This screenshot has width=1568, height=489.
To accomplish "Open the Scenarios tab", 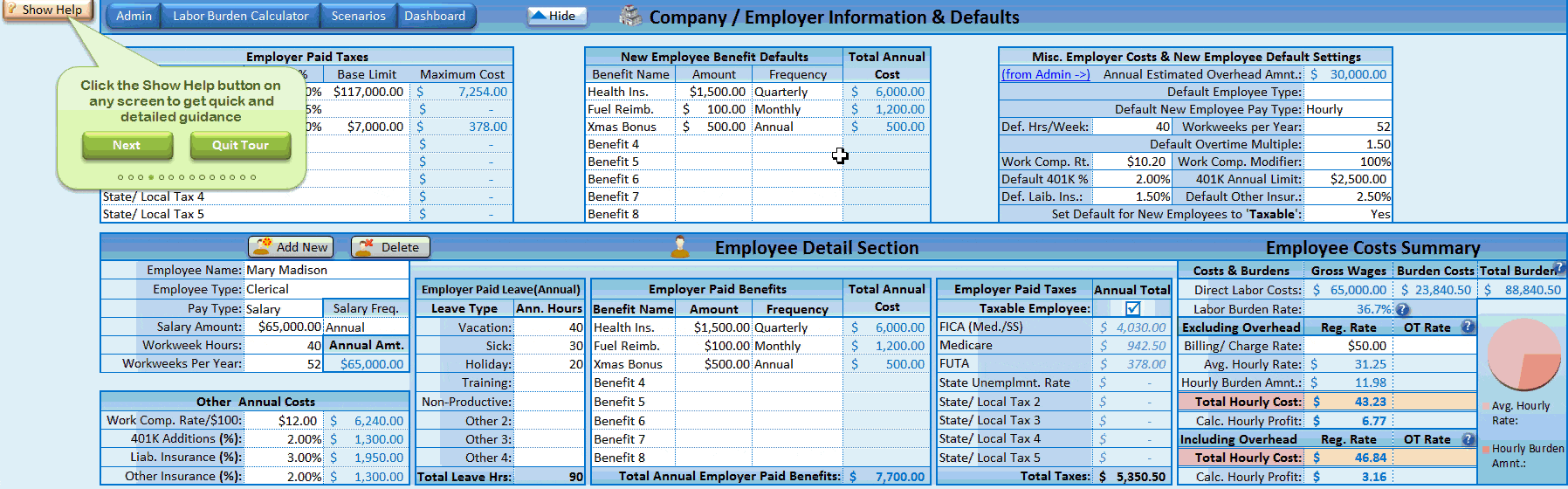I will click(x=358, y=16).
